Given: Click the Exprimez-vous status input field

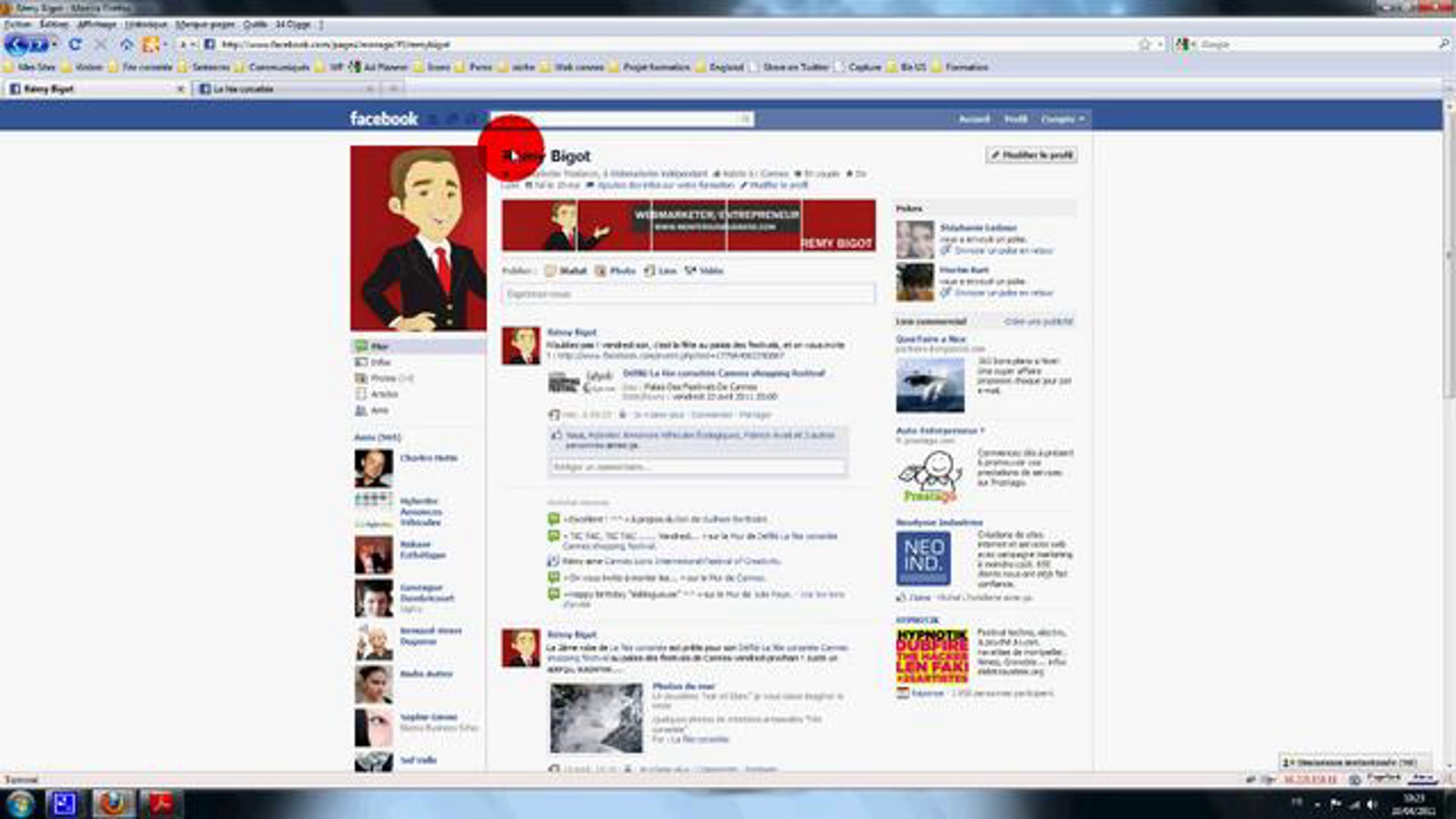Looking at the screenshot, I should (x=688, y=294).
